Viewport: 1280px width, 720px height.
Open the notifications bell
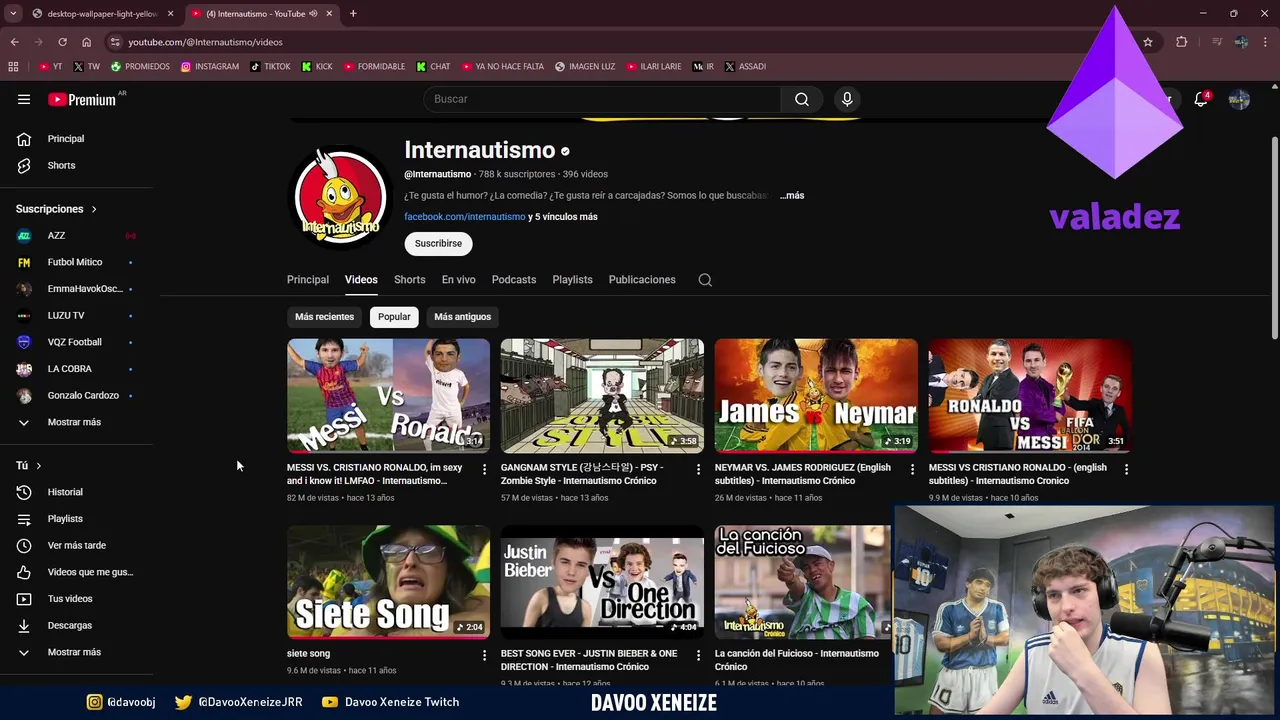[1201, 99]
